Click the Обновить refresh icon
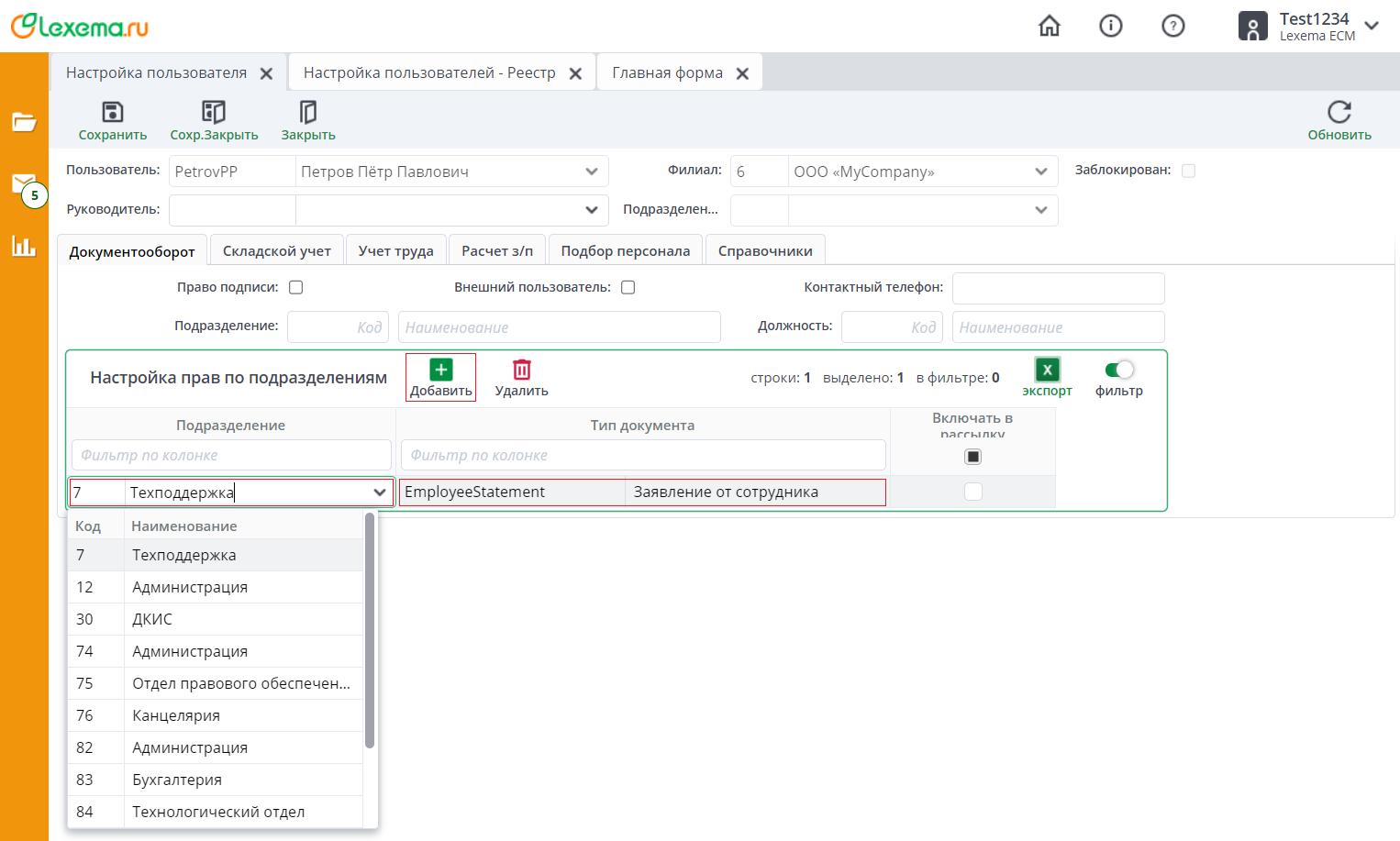The width and height of the screenshot is (1400, 841). 1339,113
